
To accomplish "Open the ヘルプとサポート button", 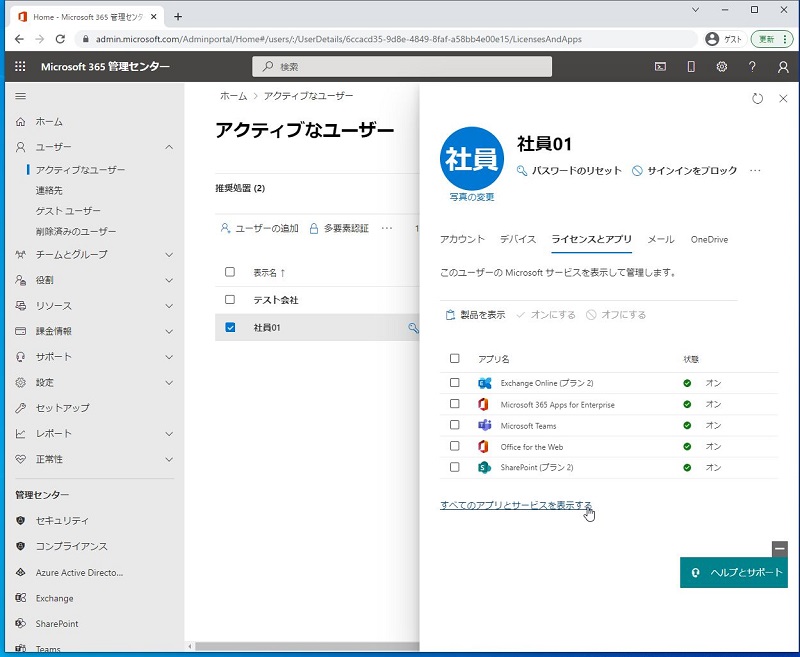I will point(734,572).
